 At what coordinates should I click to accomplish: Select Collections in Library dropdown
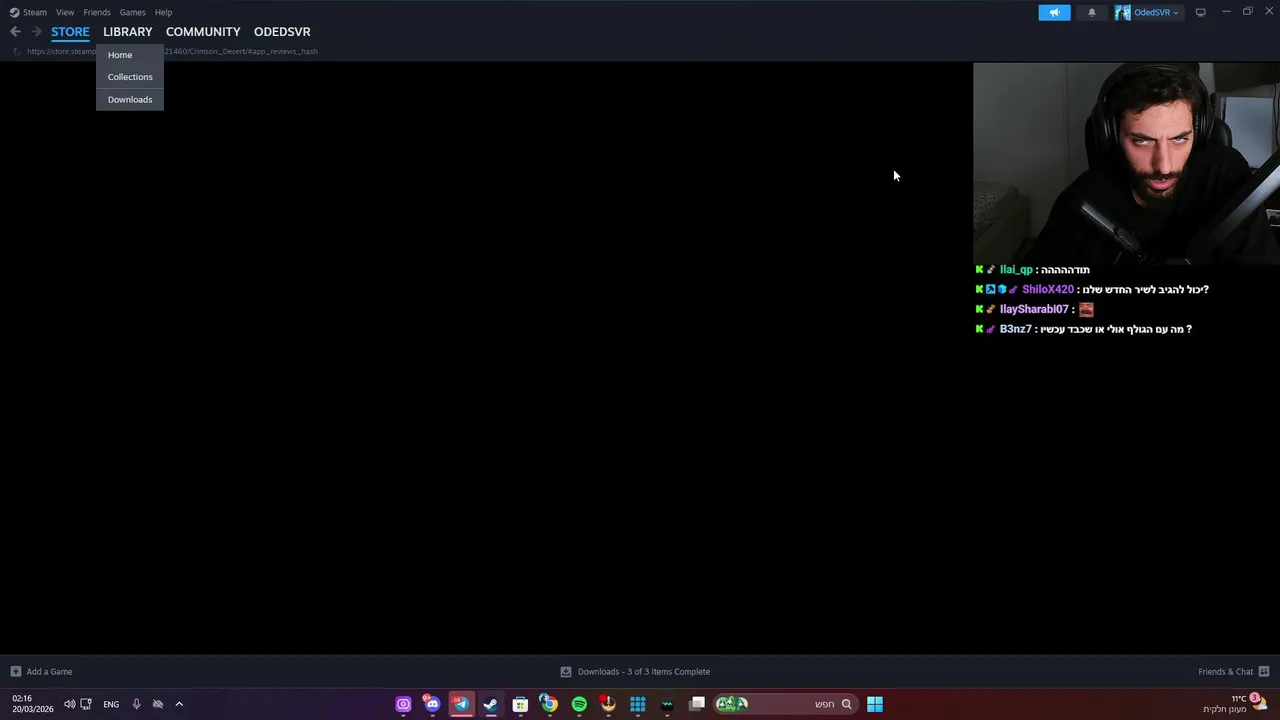tap(130, 77)
